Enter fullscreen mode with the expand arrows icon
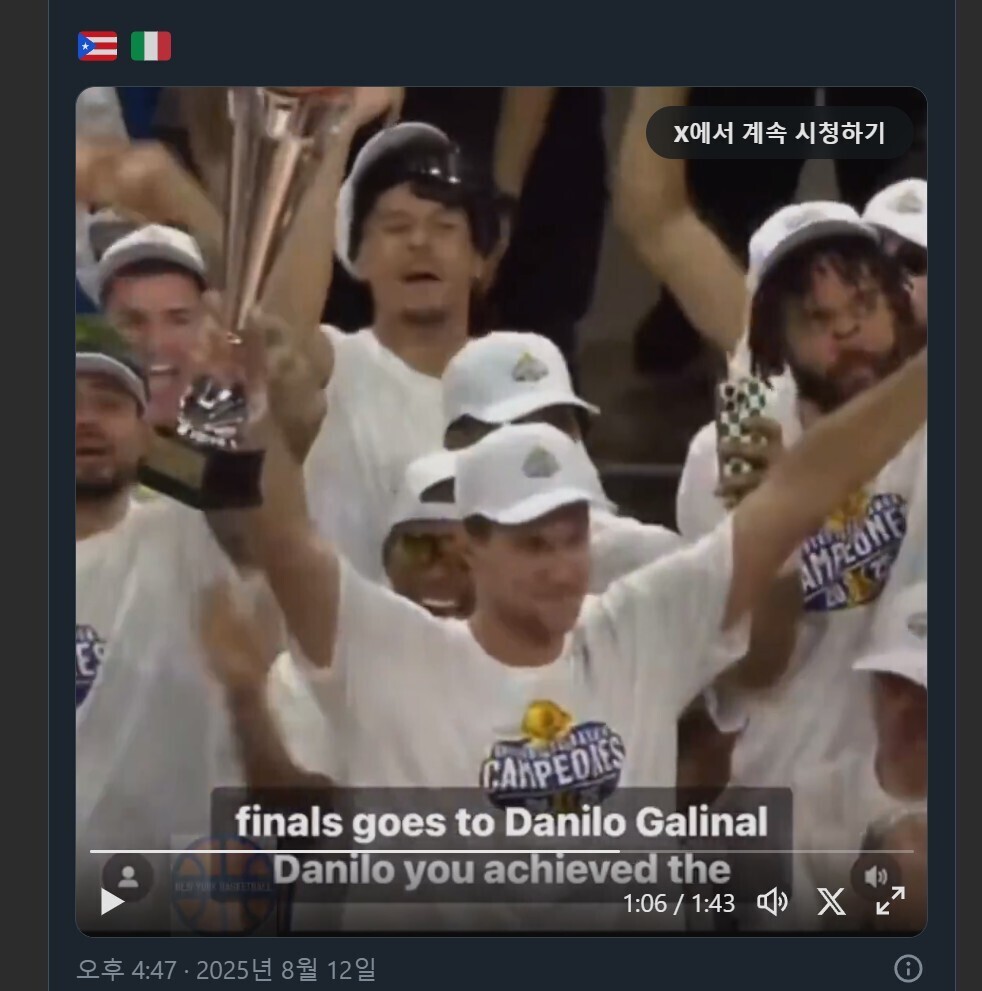Viewport: 982px width, 991px height. [x=890, y=901]
